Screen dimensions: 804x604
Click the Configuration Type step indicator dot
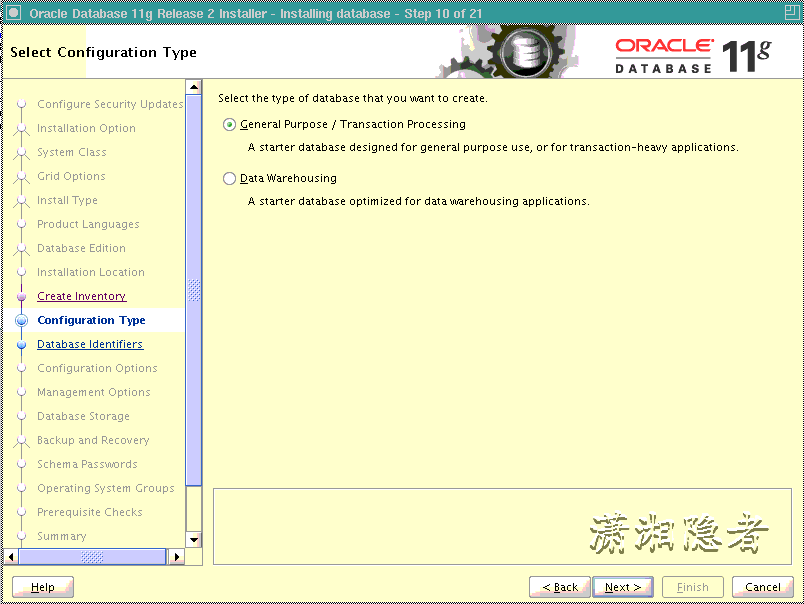tap(22, 320)
